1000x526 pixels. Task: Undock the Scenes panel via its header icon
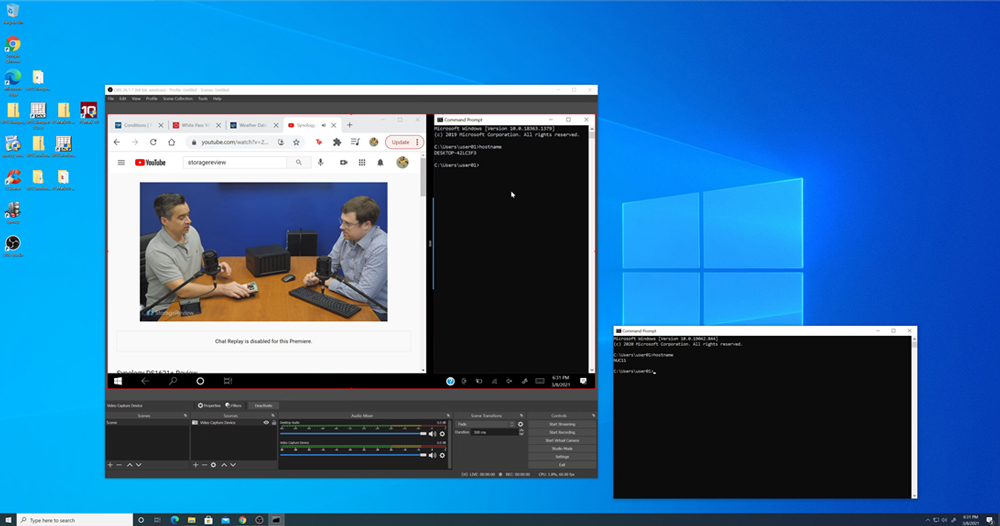pos(186,416)
